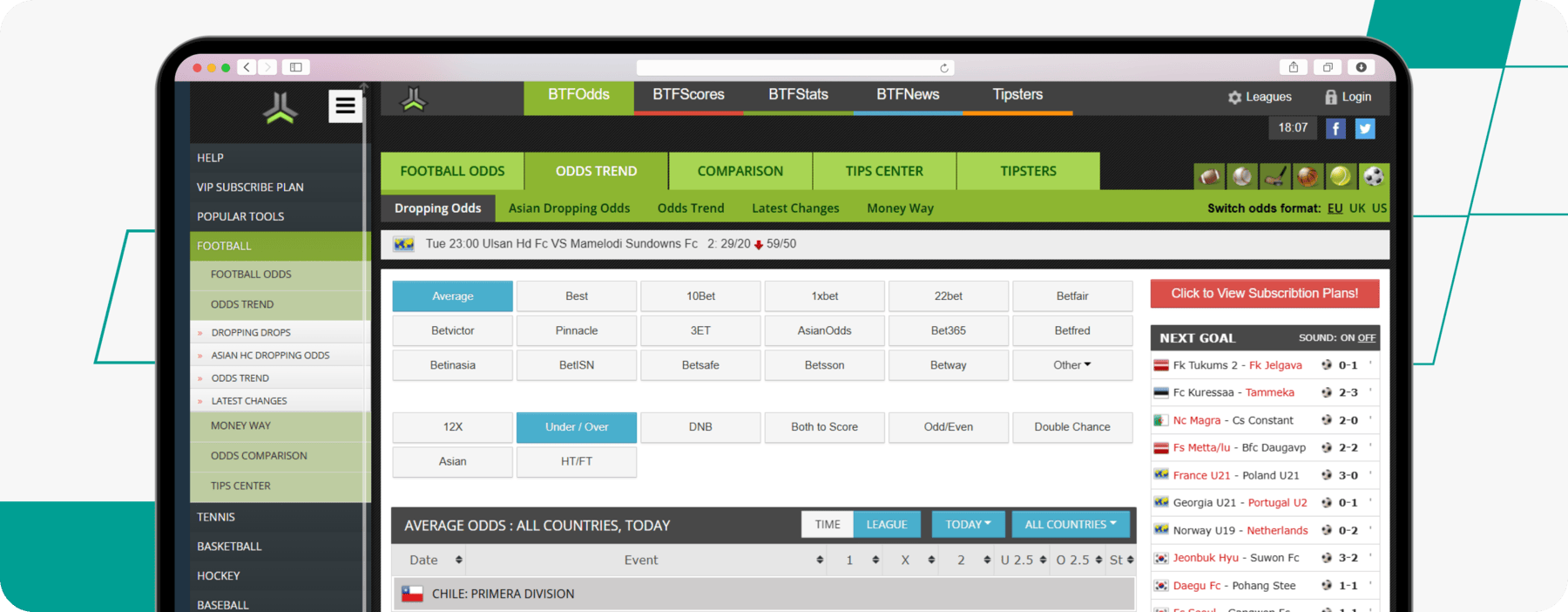Open the COMPARISON main tab
This screenshot has width=1568, height=612.
point(740,171)
